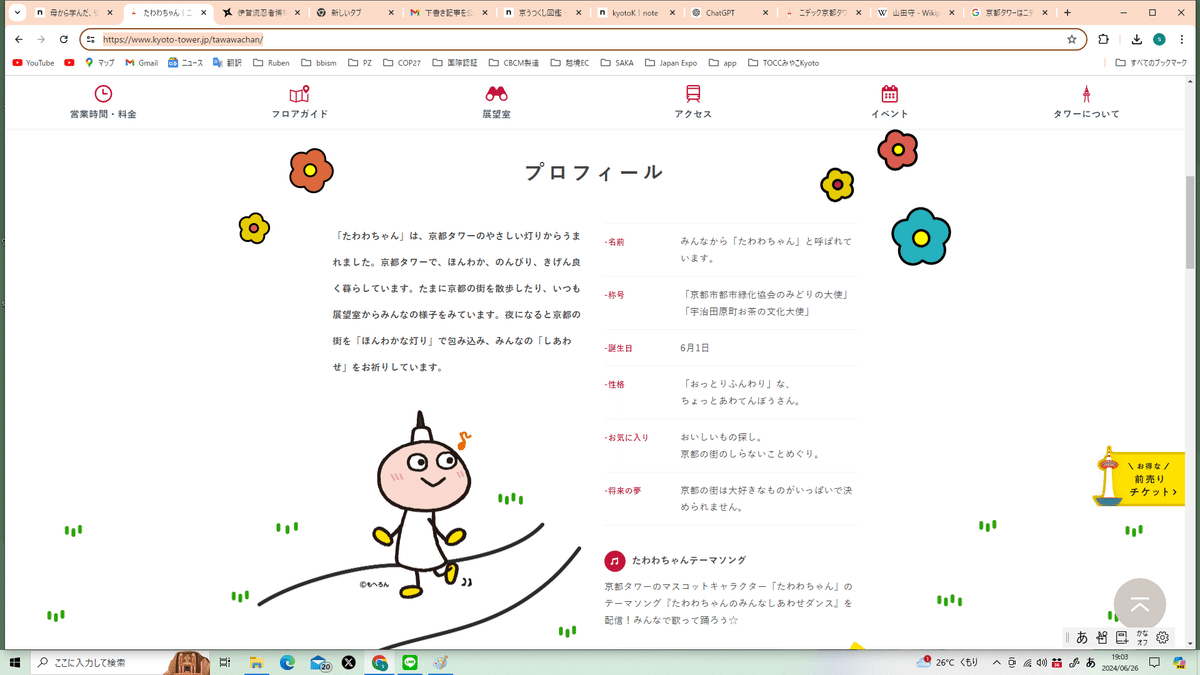Switch to the 母から学んだ note tab
The image size is (1200, 675).
pos(72,13)
